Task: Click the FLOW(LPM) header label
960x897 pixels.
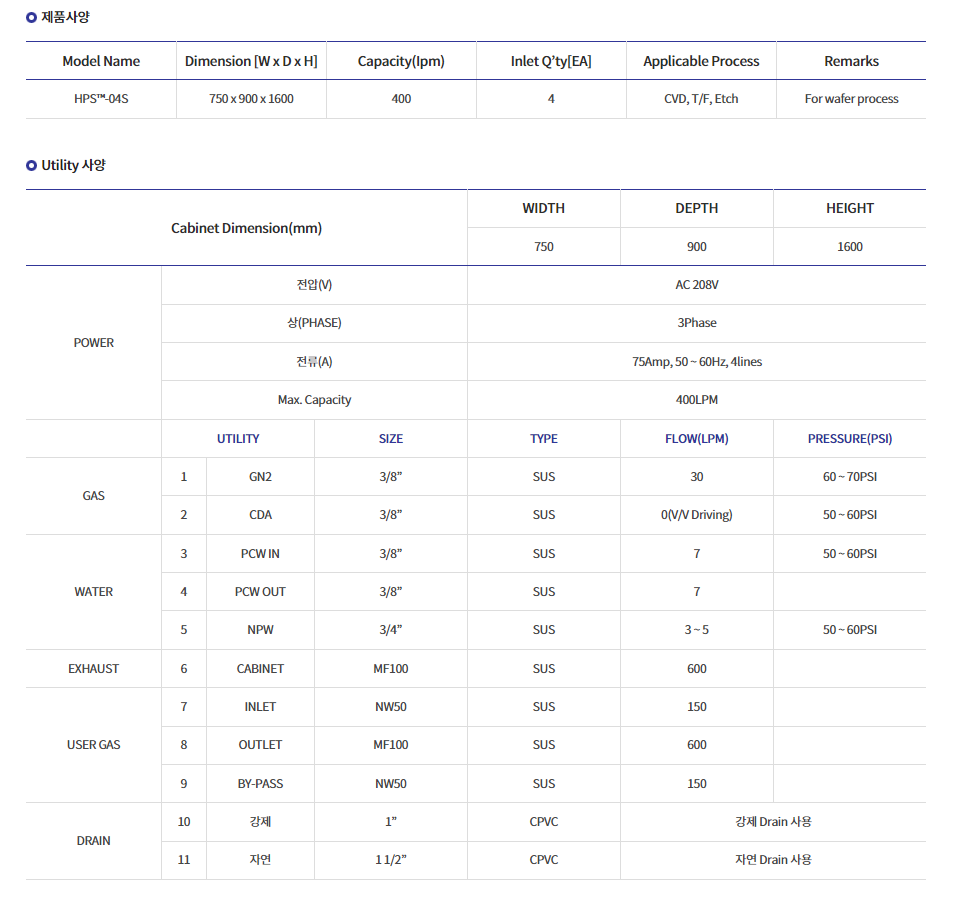Action: point(697,438)
